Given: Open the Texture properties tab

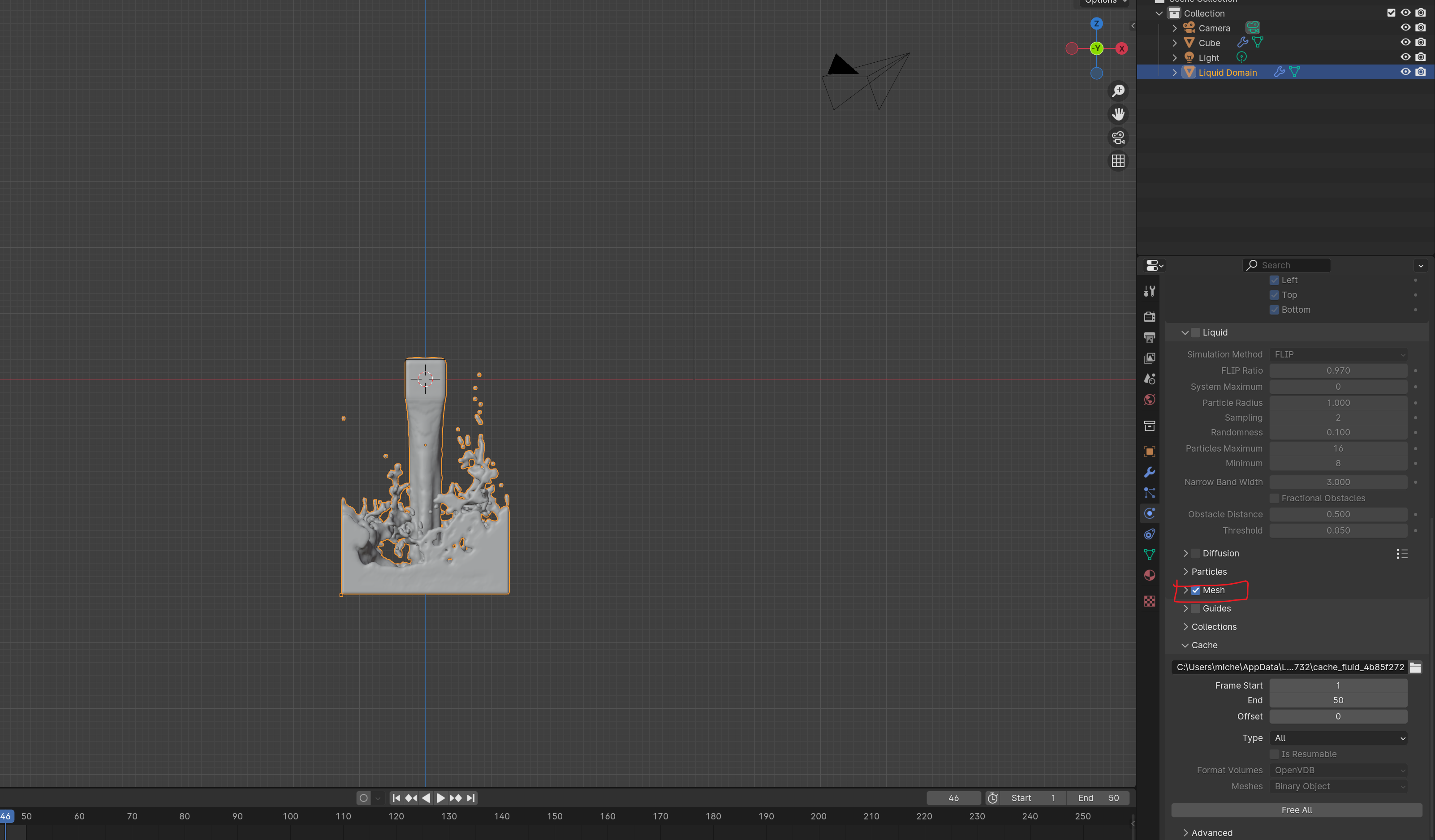Looking at the screenshot, I should tap(1149, 601).
